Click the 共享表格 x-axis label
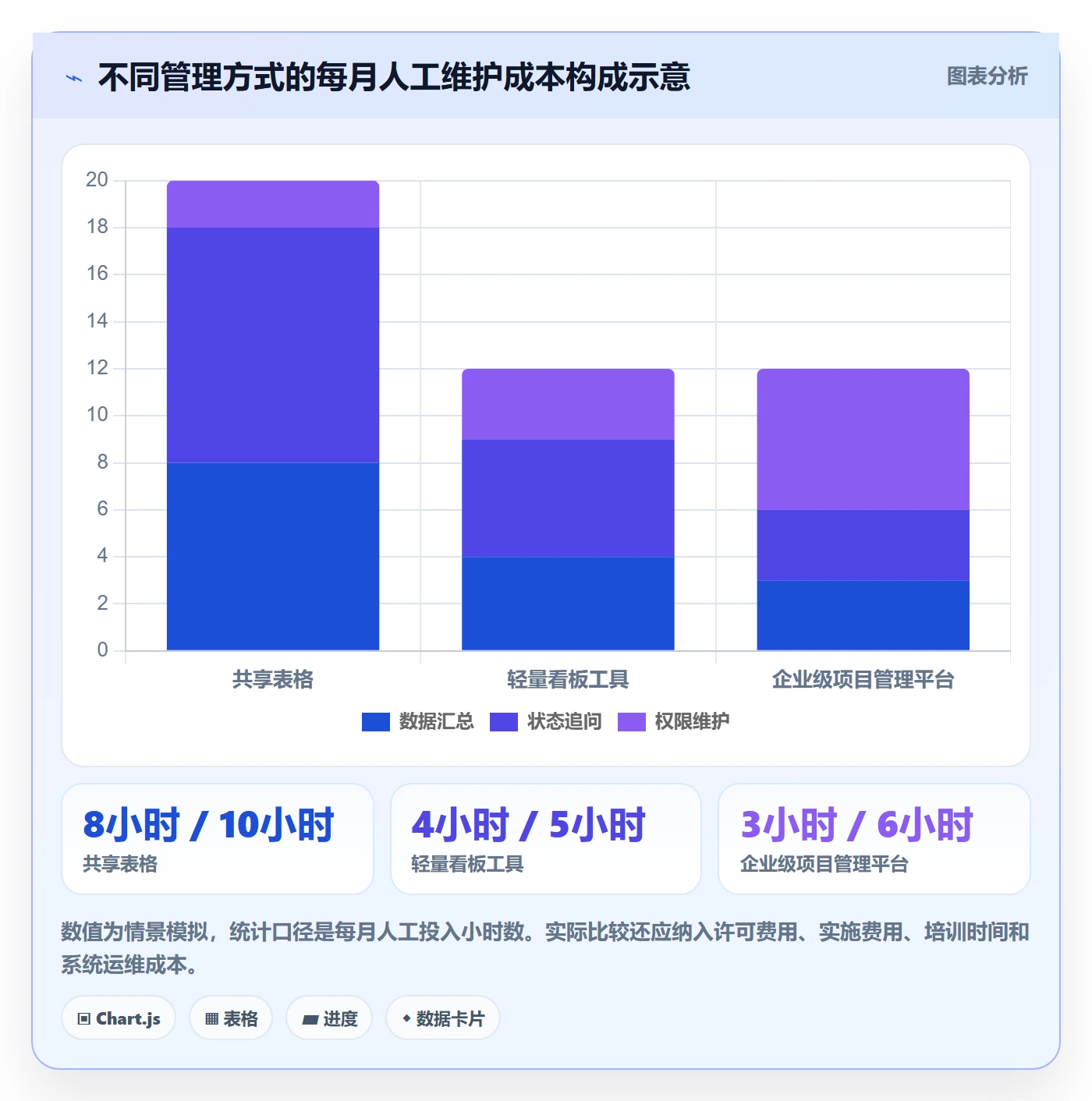 273,680
